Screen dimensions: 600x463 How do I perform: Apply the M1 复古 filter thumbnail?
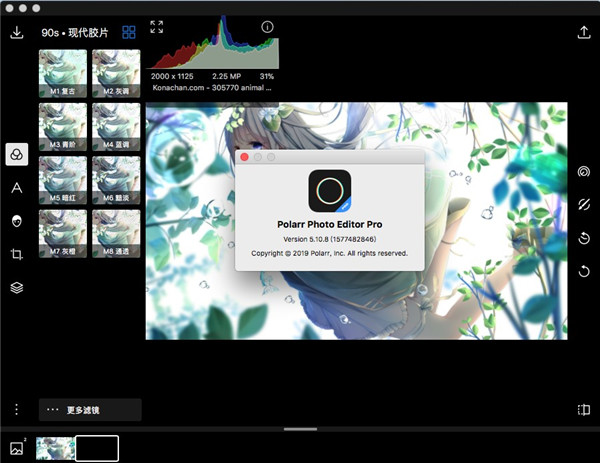(x=63, y=73)
